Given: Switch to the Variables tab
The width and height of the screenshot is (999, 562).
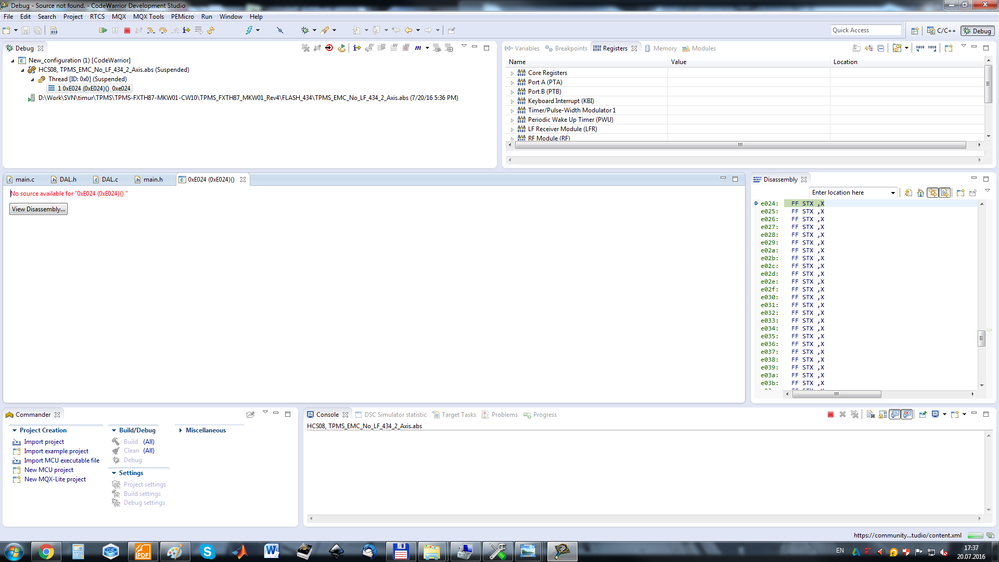Looking at the screenshot, I should pyautogui.click(x=522, y=48).
